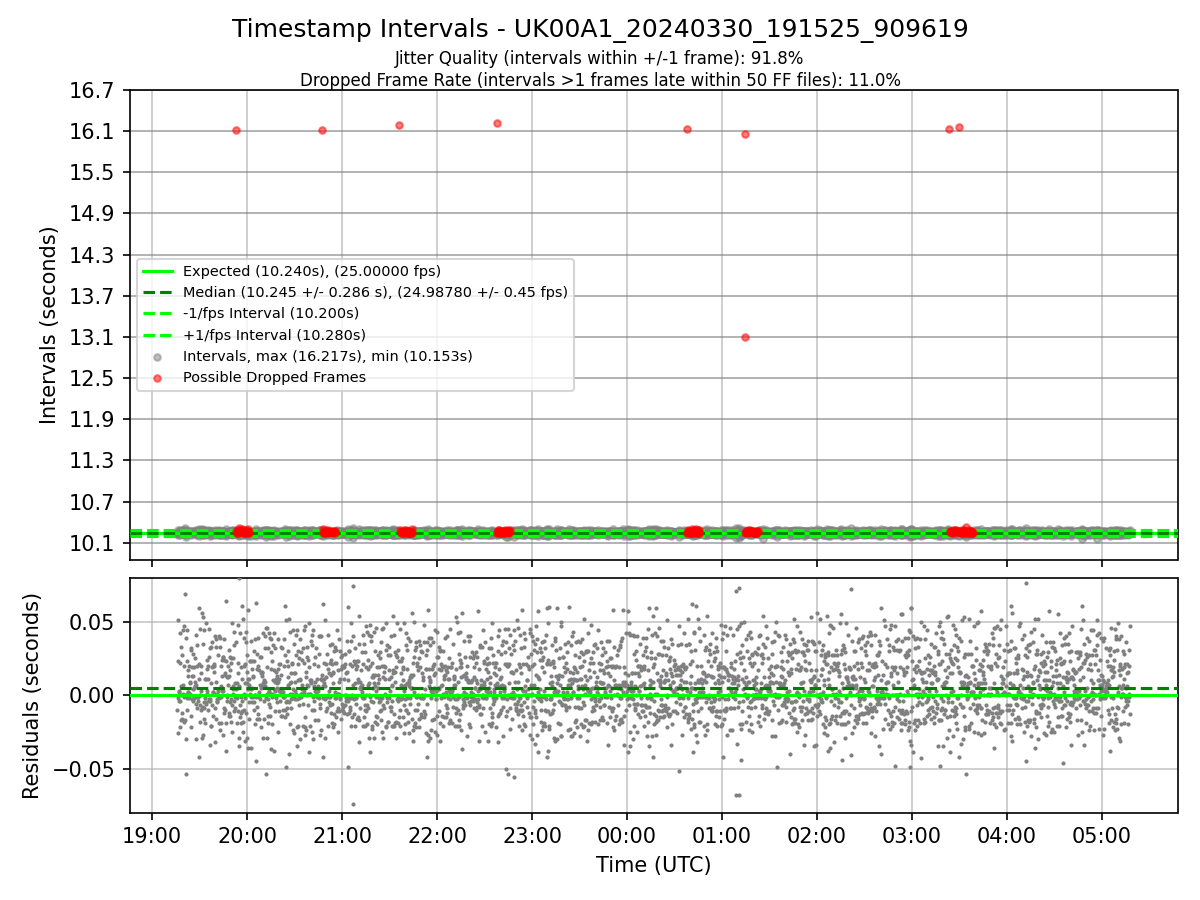Image resolution: width=1200 pixels, height=900 pixels.
Task: Select the 'Jitter Quality' subtitle line
Action: (x=599, y=58)
